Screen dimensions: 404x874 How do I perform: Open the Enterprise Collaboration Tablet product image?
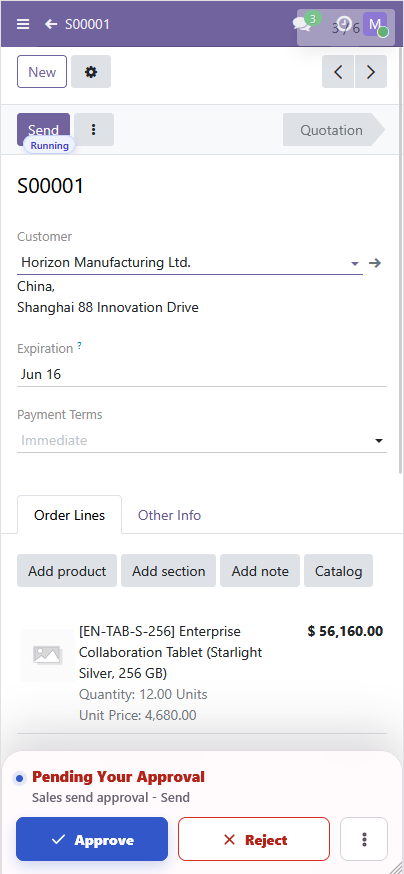(x=47, y=655)
